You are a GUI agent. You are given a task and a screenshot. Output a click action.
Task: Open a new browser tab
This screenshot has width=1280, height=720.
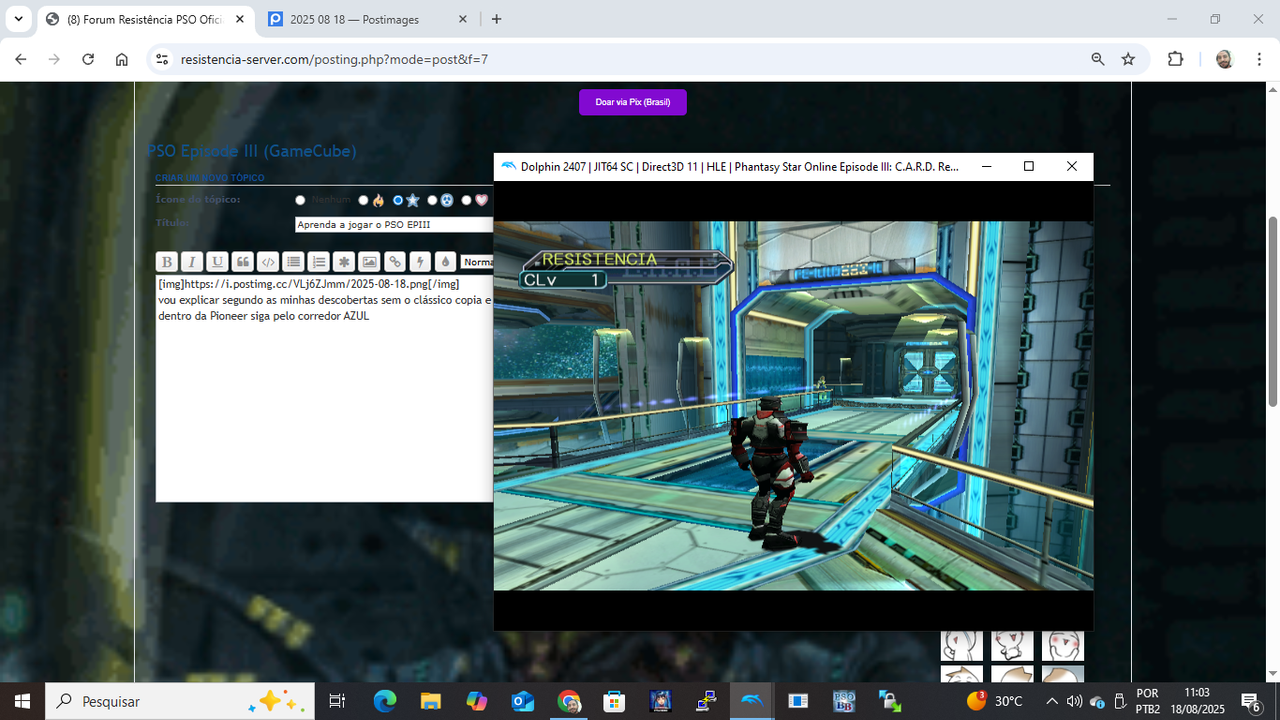pyautogui.click(x=497, y=19)
